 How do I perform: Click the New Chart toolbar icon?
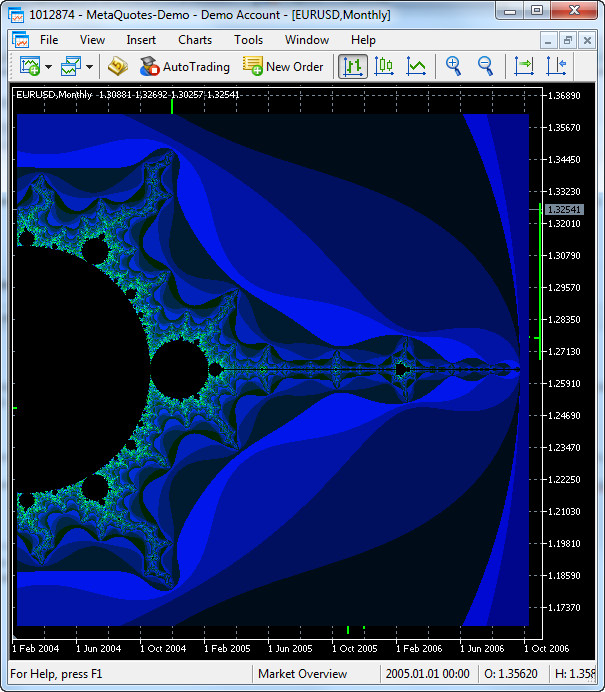[29, 67]
